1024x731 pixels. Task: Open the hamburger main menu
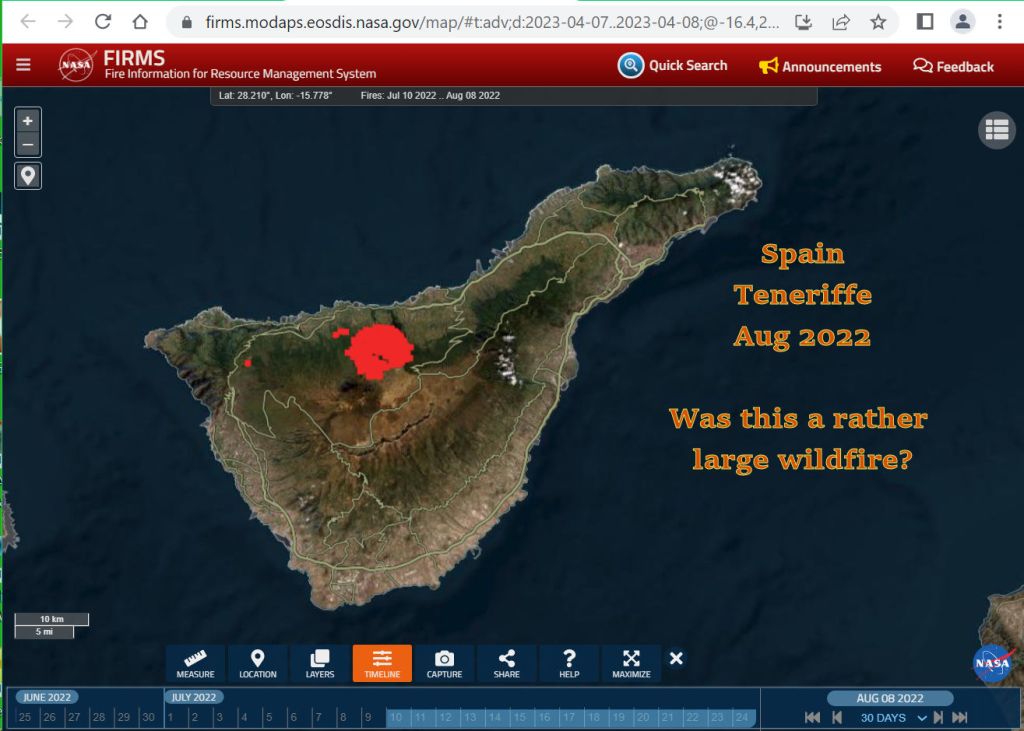pos(23,65)
